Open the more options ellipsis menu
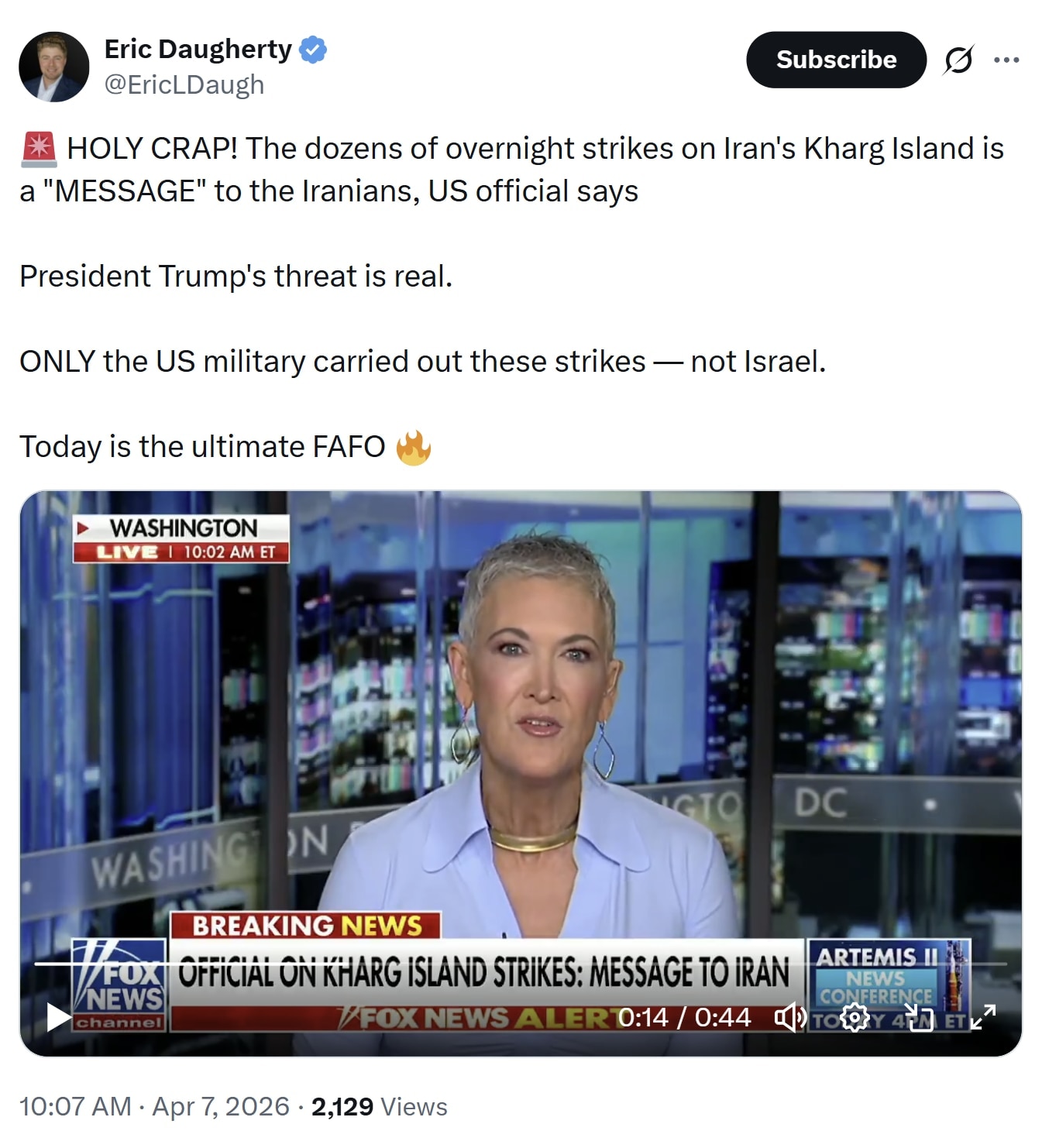Viewport: 1042px width, 1148px height. [x=1006, y=60]
